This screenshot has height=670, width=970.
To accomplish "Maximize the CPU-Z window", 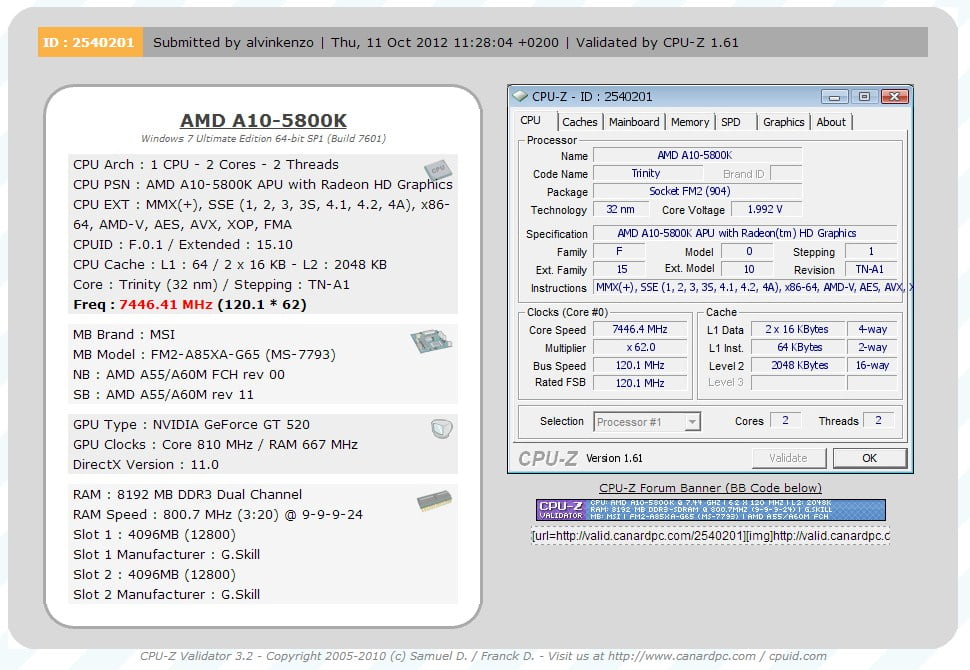I will (x=864, y=97).
